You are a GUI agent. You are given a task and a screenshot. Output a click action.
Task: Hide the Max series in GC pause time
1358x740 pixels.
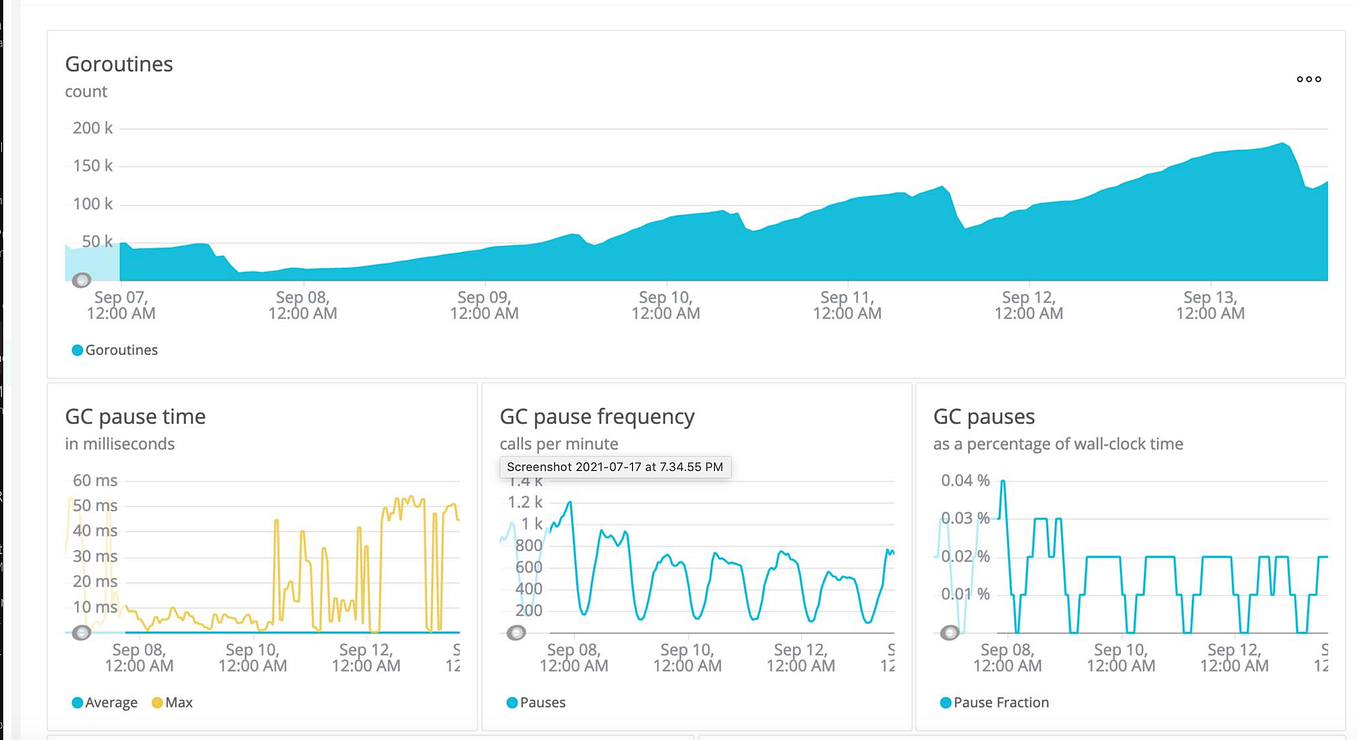[x=172, y=702]
